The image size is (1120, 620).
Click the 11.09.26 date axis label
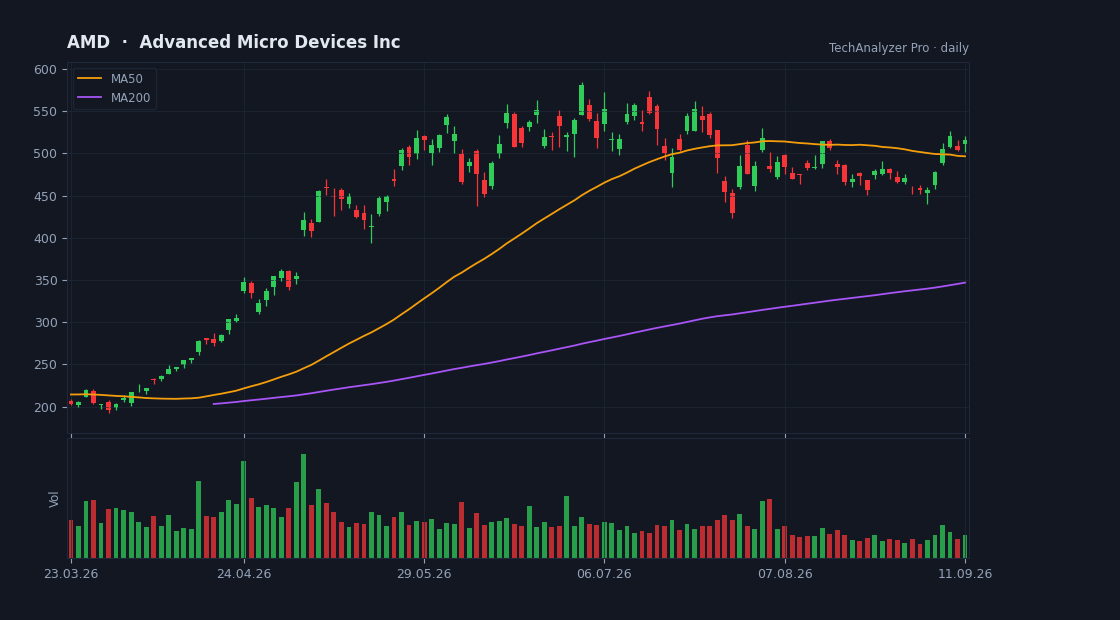pyautogui.click(x=965, y=574)
